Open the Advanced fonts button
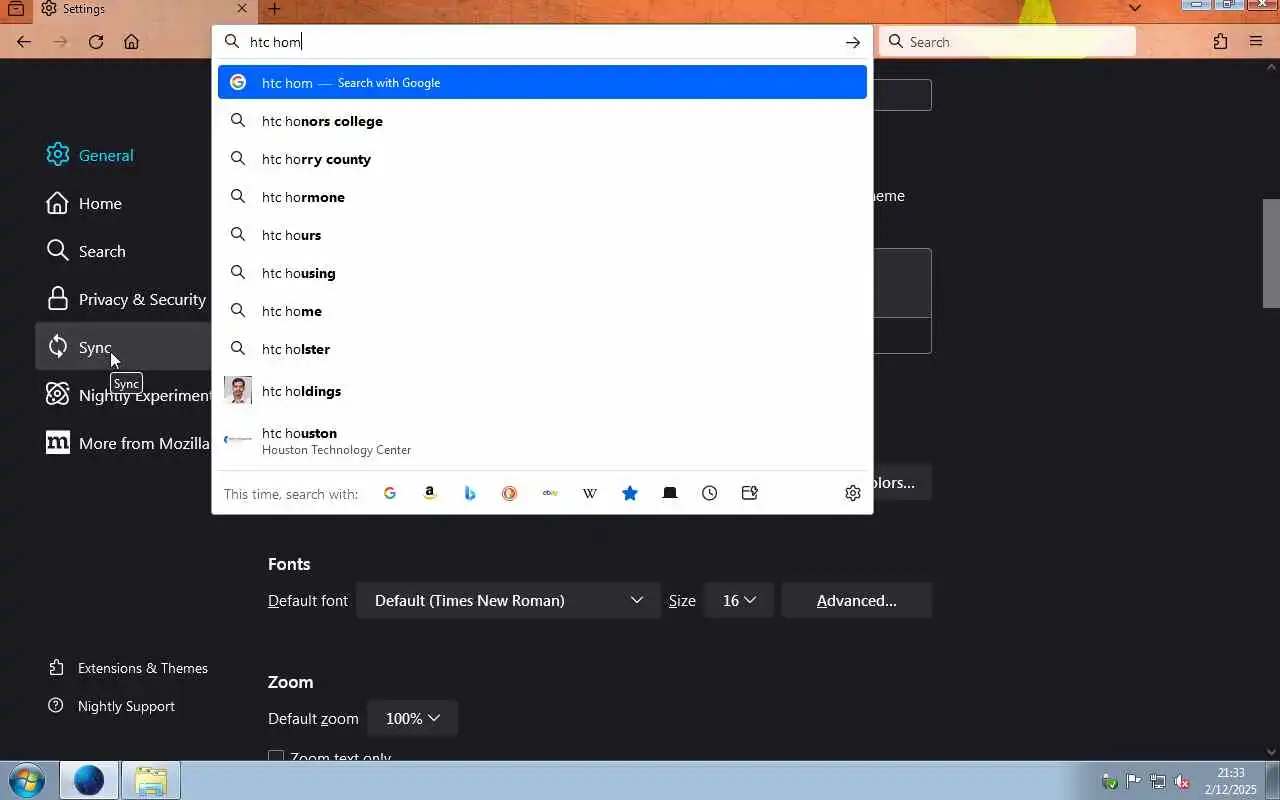 click(x=857, y=600)
